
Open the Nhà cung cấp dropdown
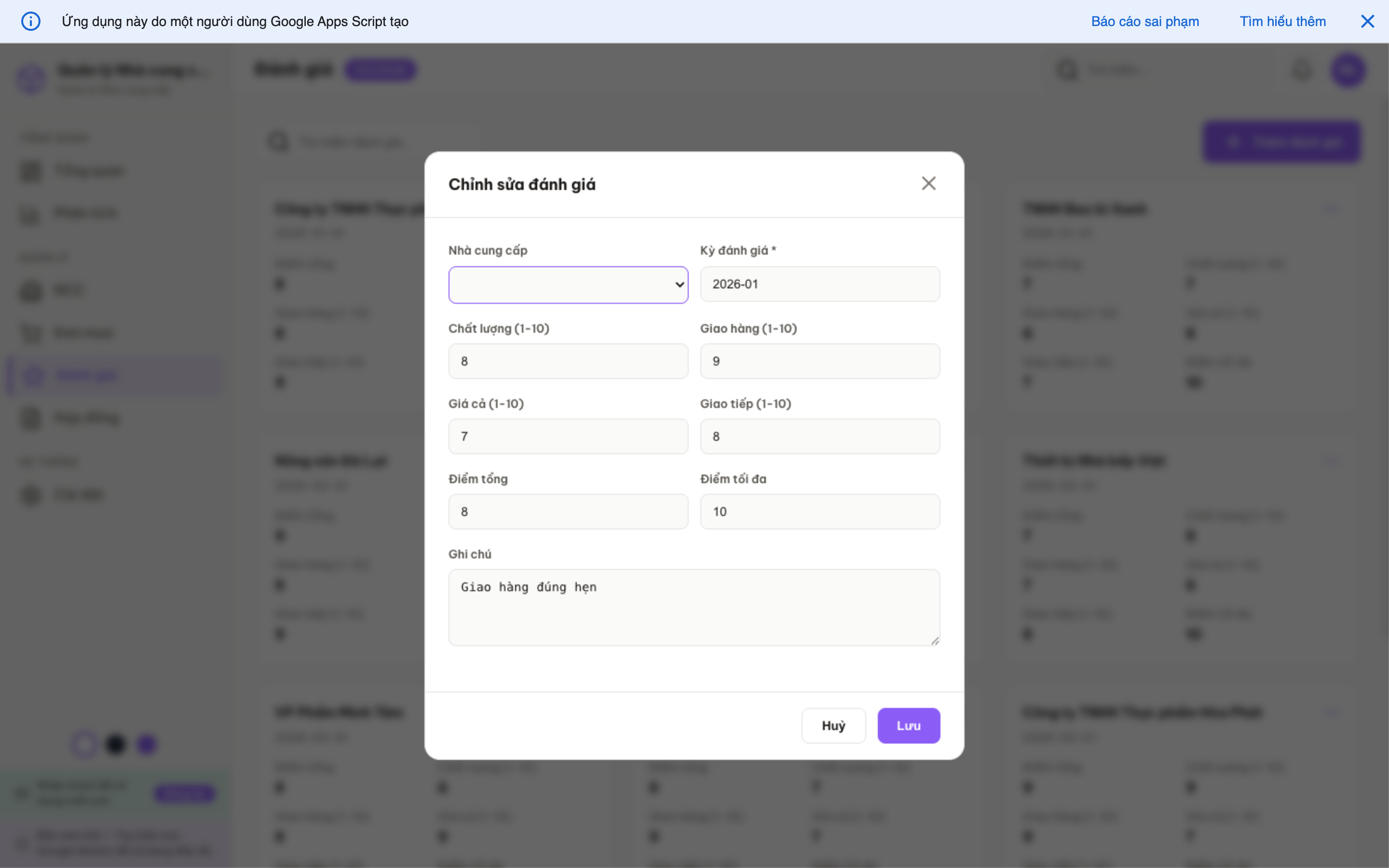567,284
